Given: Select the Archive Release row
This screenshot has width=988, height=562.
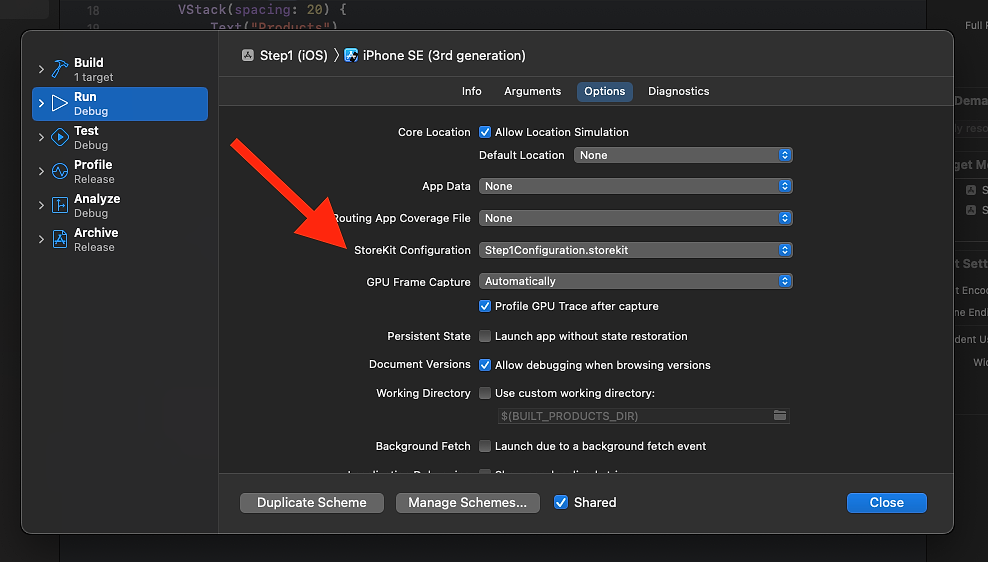Looking at the screenshot, I should (x=120, y=239).
